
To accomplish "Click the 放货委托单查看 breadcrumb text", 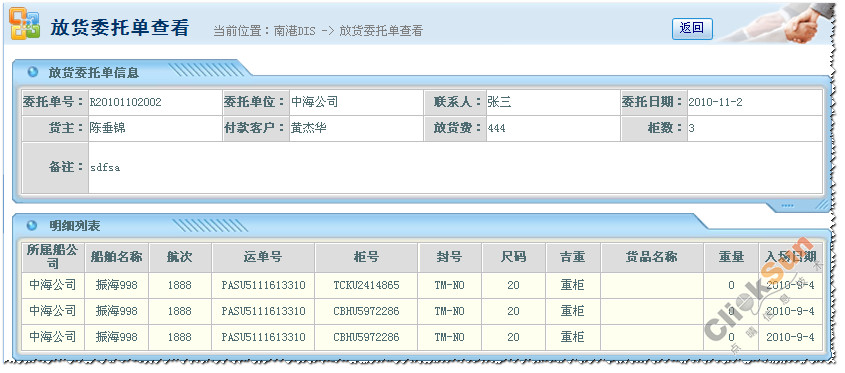I will coord(380,31).
